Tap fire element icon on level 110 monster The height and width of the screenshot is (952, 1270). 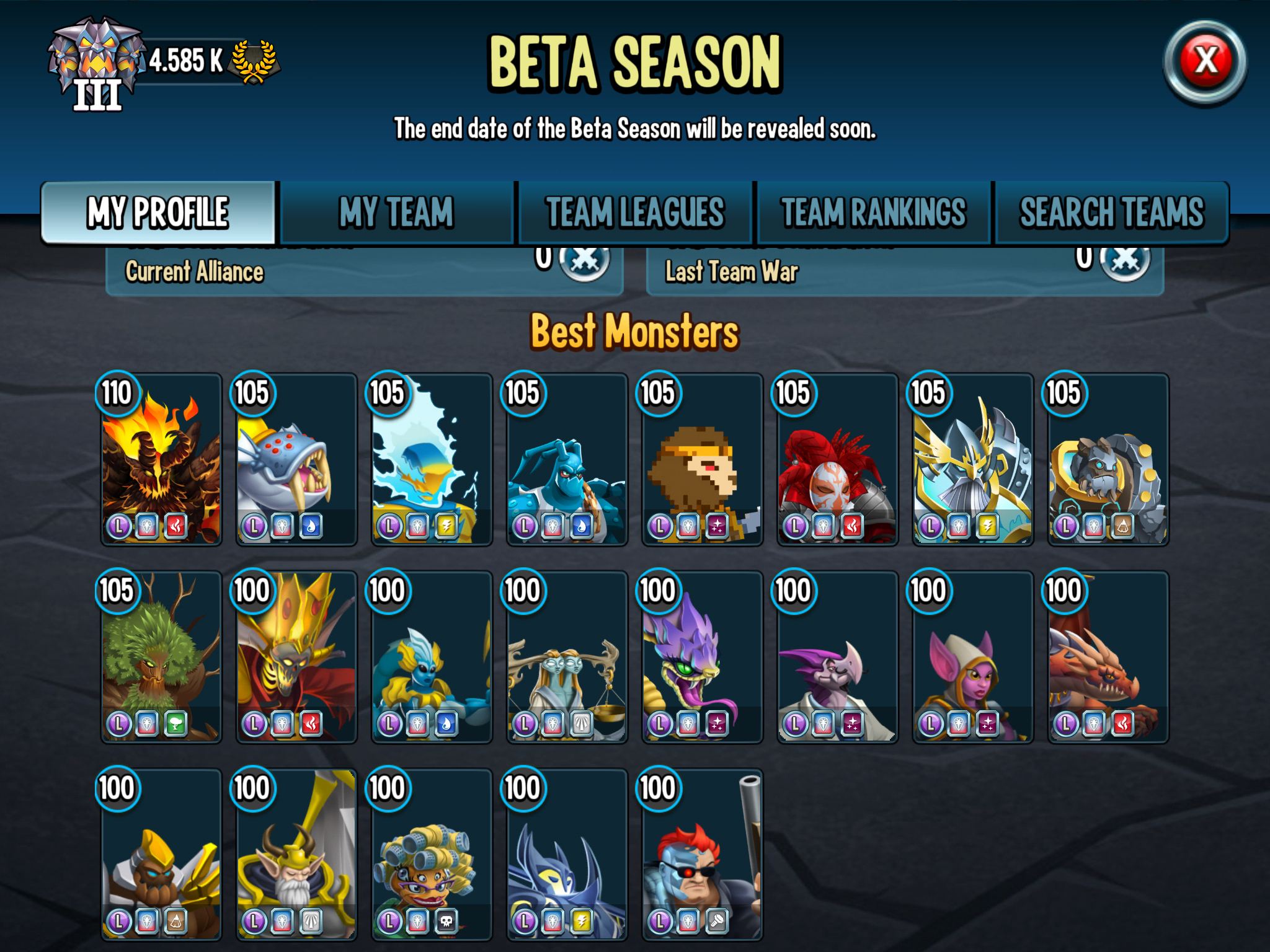point(176,526)
